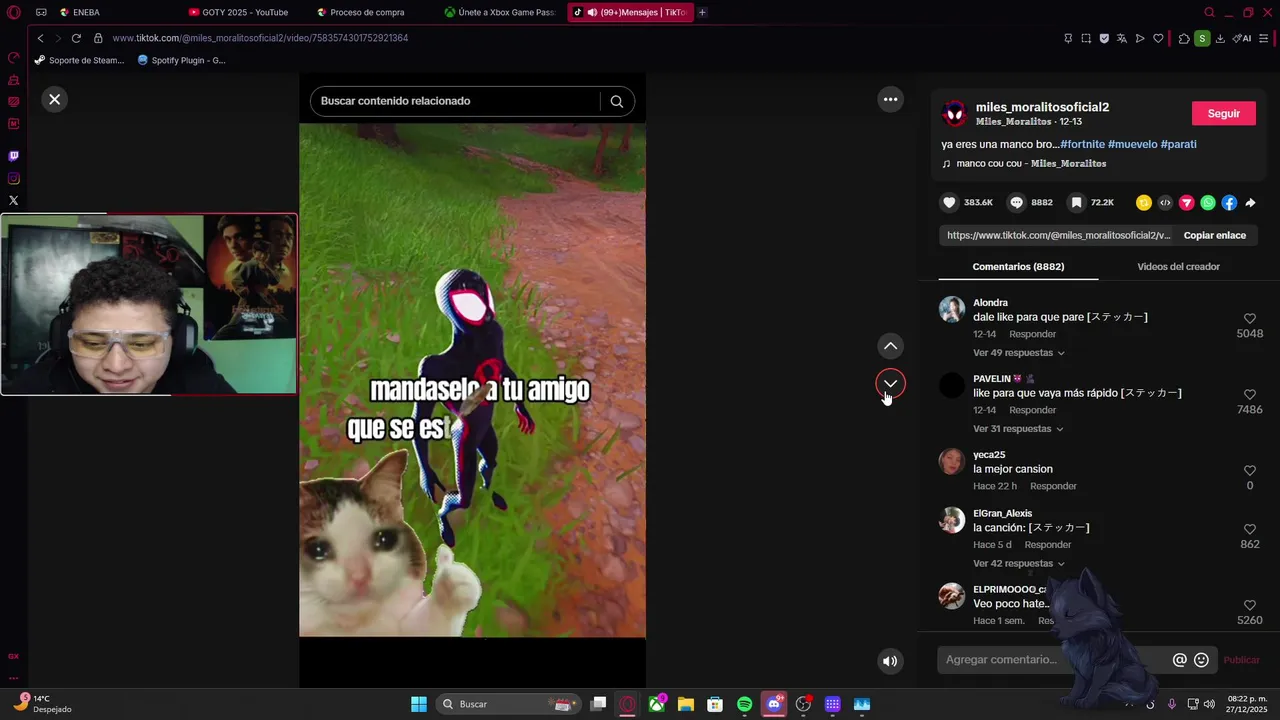Switch to the ENEBA browser tab
Image resolution: width=1280 pixels, height=720 pixels.
(x=112, y=12)
